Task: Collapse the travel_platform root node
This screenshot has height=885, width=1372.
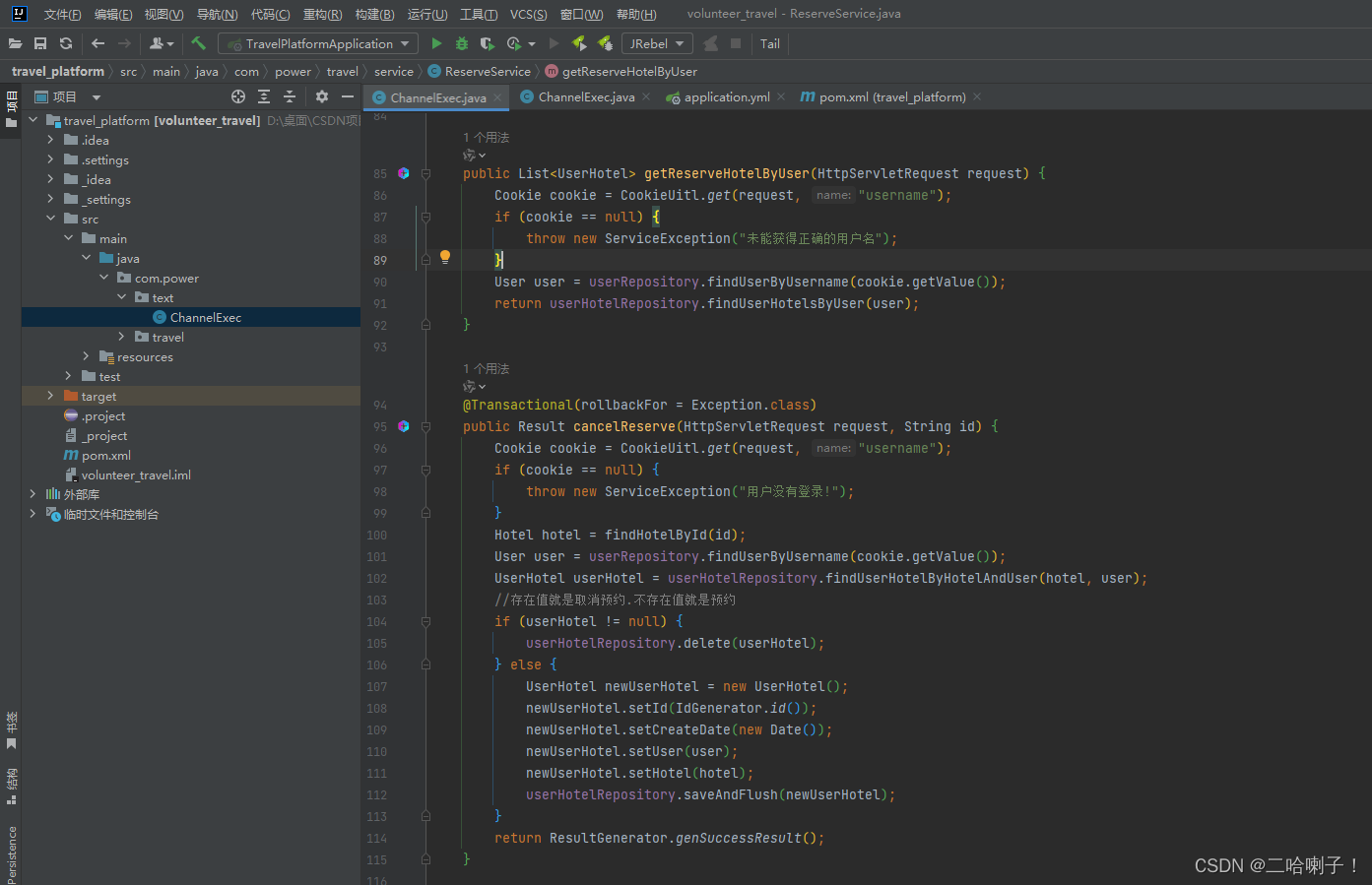Action: [x=33, y=120]
